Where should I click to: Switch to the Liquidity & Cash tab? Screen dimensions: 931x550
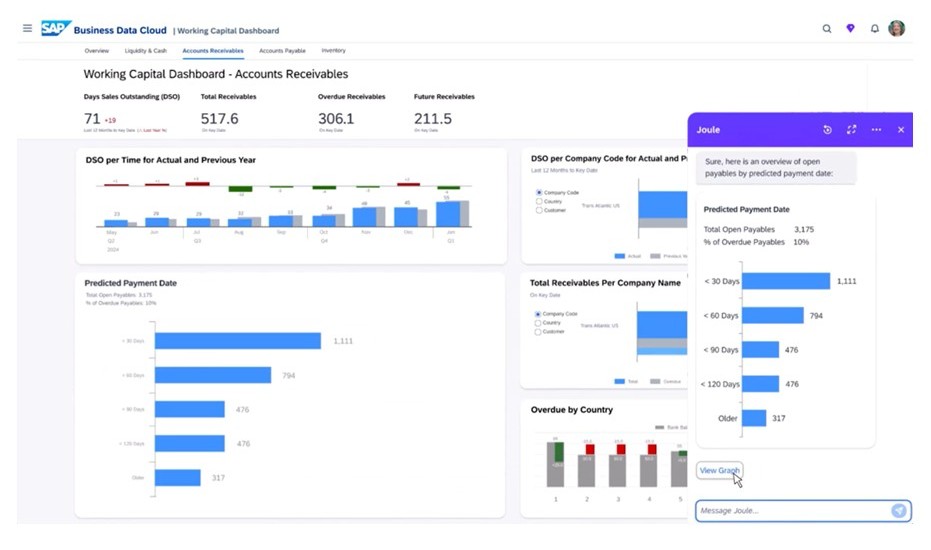[146, 50]
